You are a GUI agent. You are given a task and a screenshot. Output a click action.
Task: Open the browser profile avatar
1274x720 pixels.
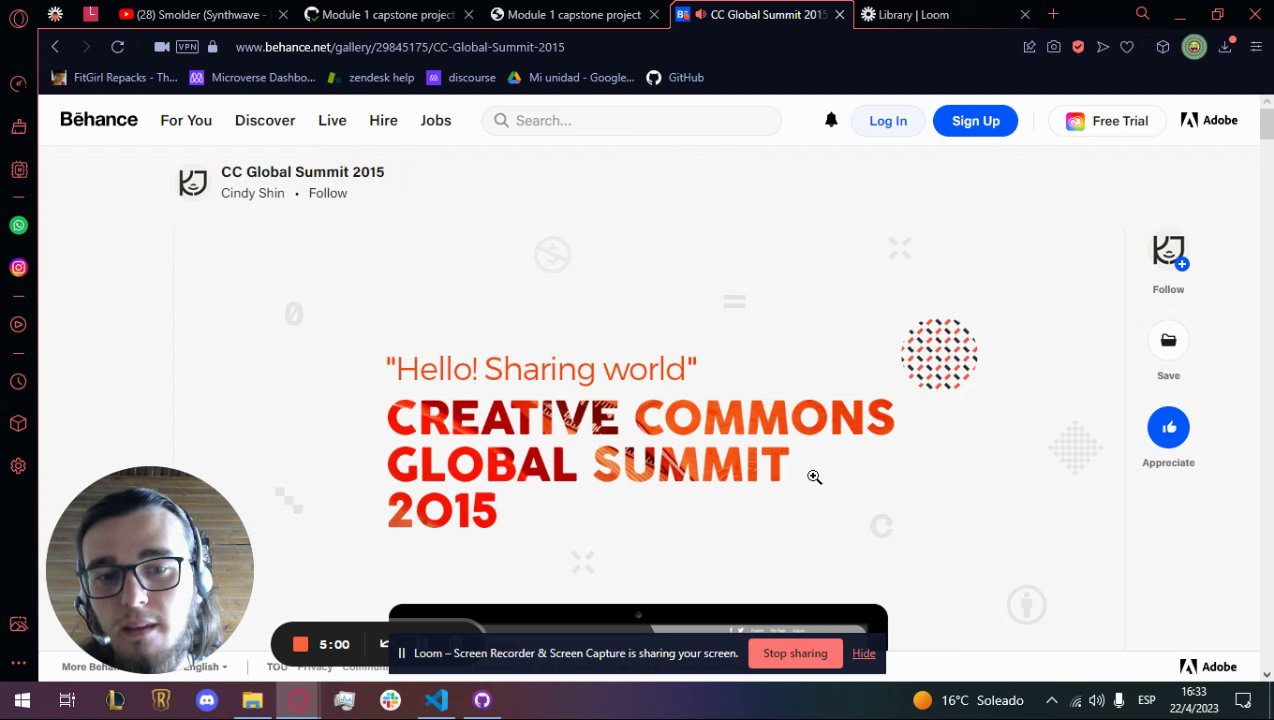pyautogui.click(x=1194, y=47)
